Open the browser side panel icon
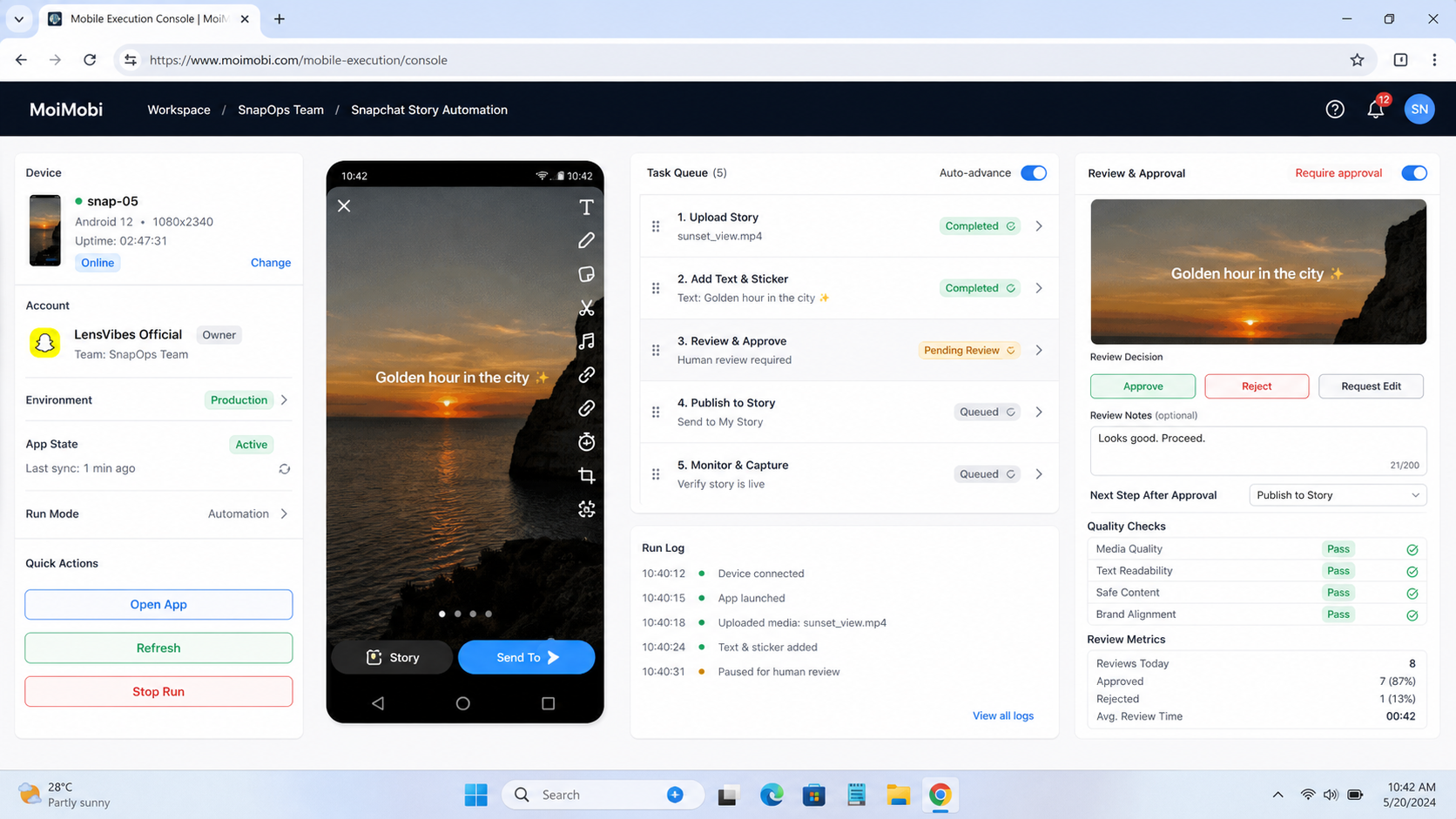 pyautogui.click(x=1400, y=60)
